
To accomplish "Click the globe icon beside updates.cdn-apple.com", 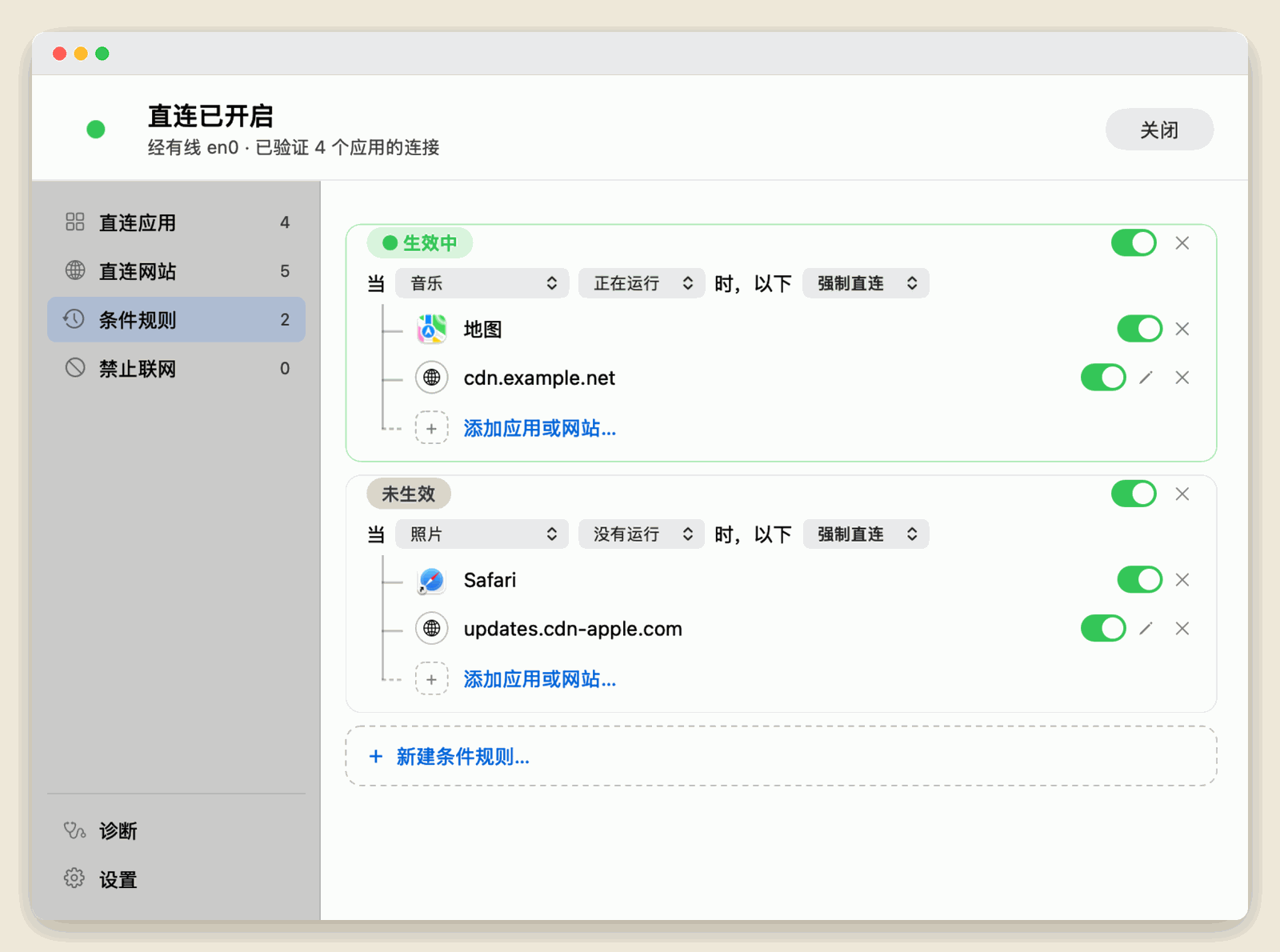I will pos(431,629).
